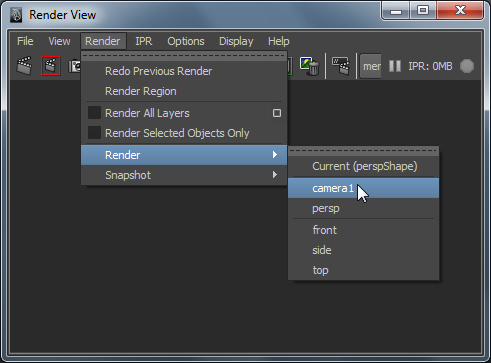Open the File menu
Viewport: 491px width, 363px height.
[25, 41]
